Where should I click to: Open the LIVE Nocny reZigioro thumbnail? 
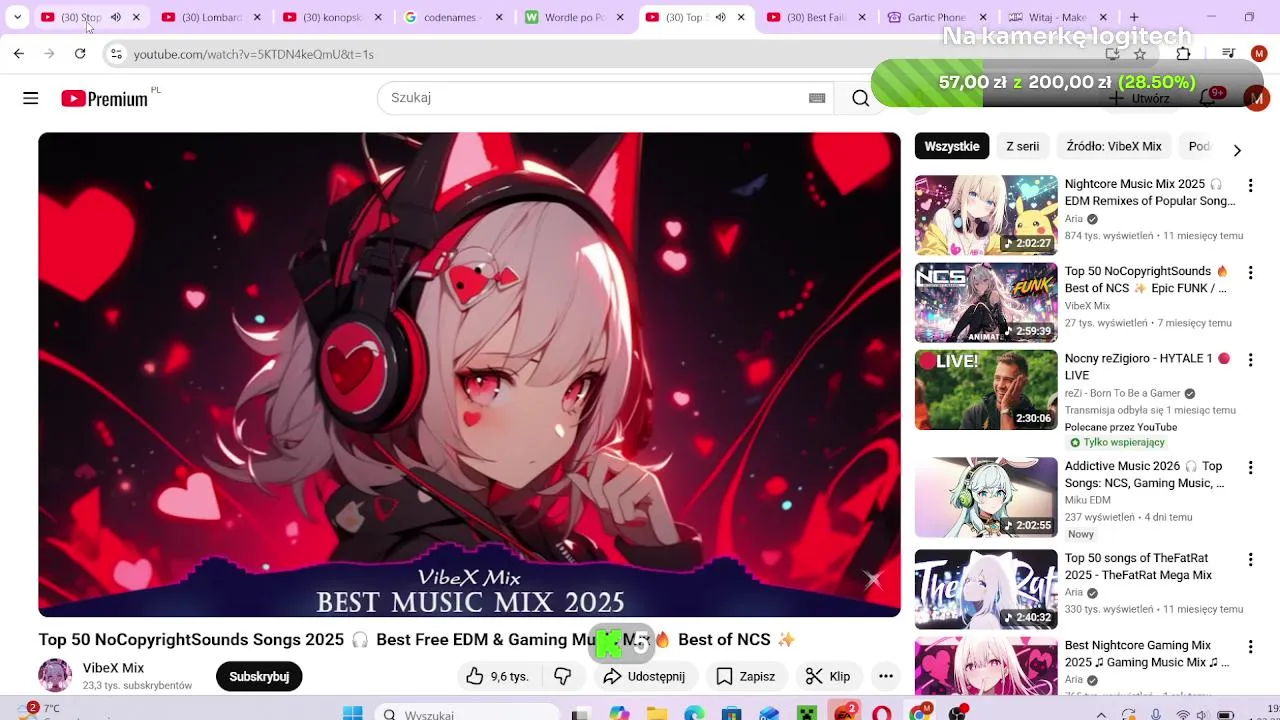coord(986,389)
